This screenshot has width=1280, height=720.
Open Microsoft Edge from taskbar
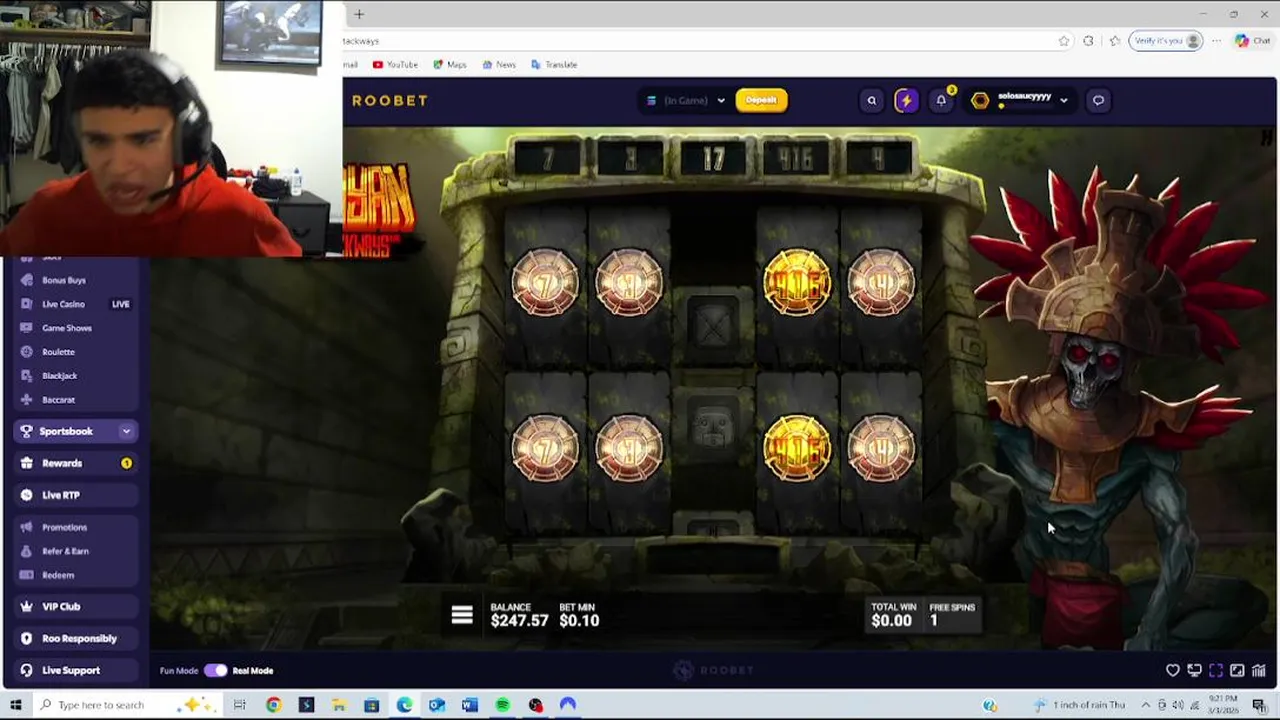coord(404,705)
